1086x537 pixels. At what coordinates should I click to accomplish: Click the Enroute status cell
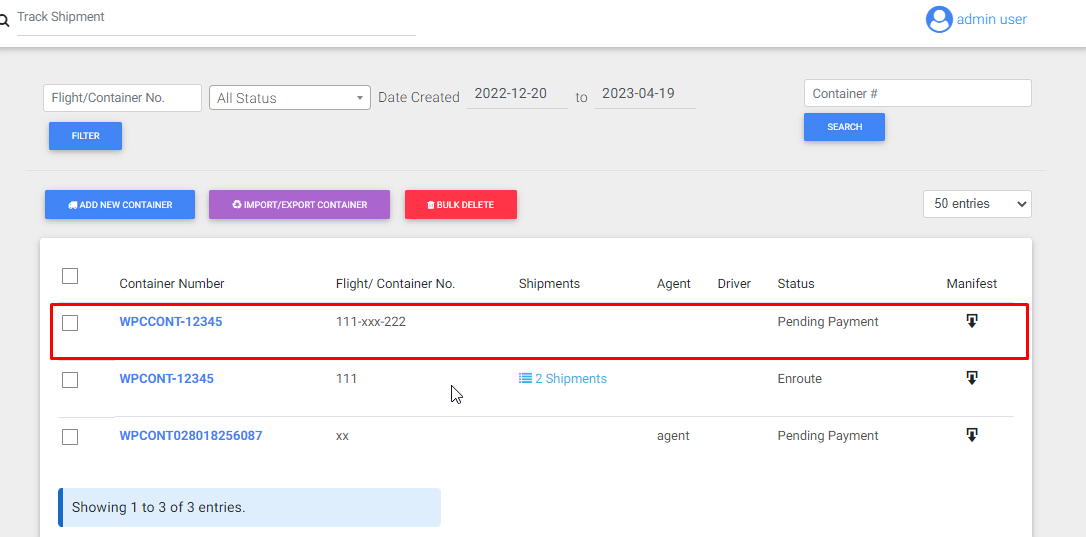point(799,378)
